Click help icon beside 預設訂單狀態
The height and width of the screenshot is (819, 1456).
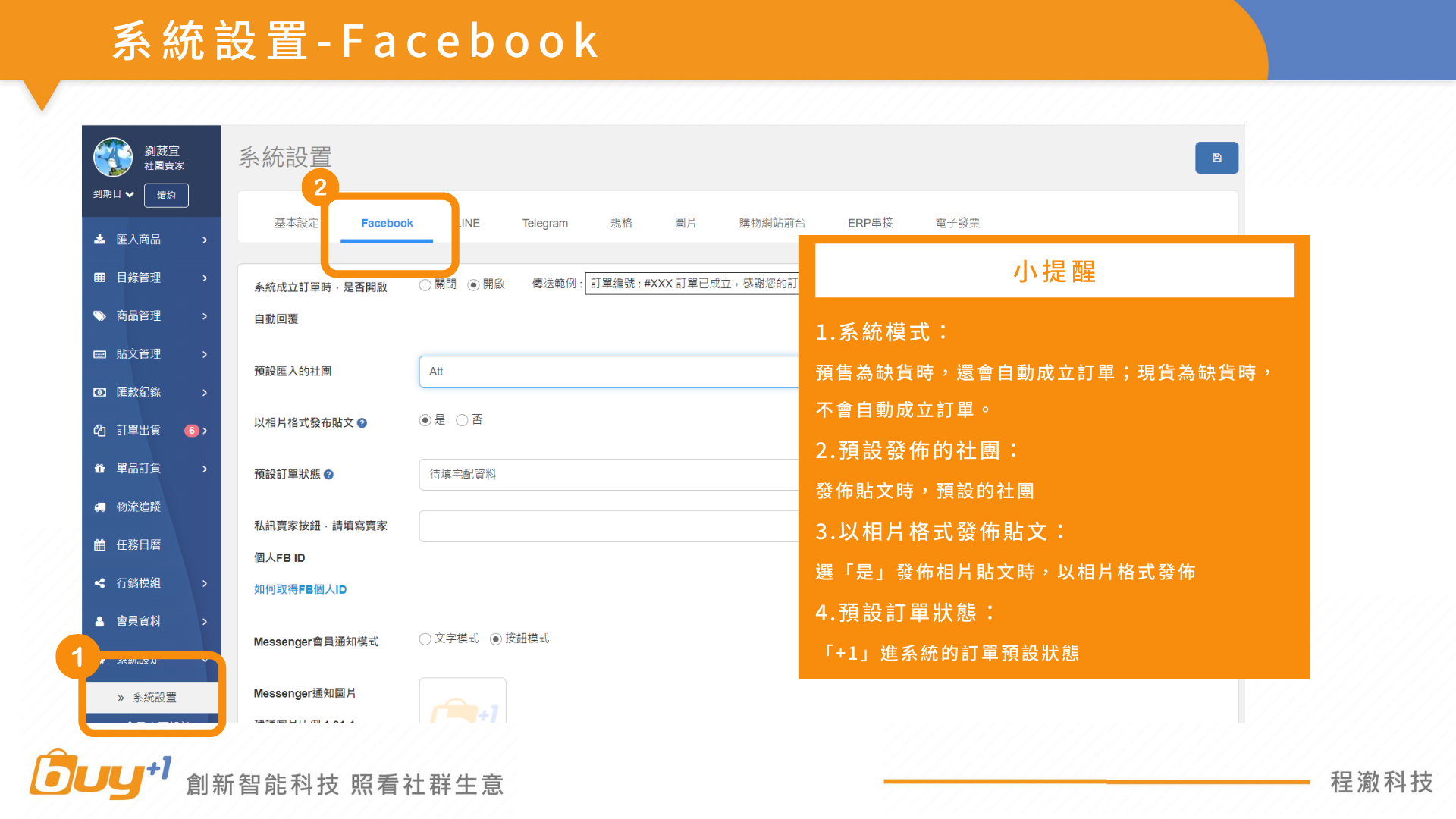328,475
